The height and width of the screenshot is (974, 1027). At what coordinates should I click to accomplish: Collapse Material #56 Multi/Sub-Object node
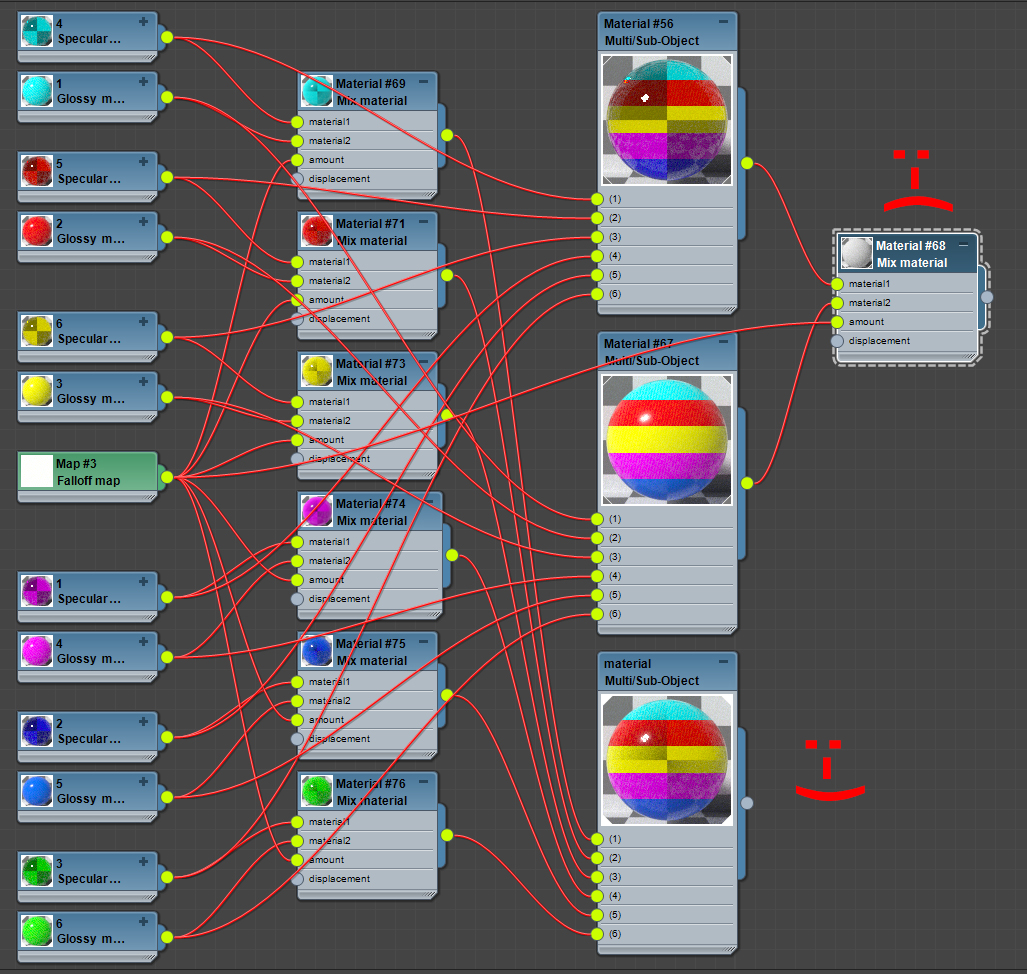click(723, 22)
